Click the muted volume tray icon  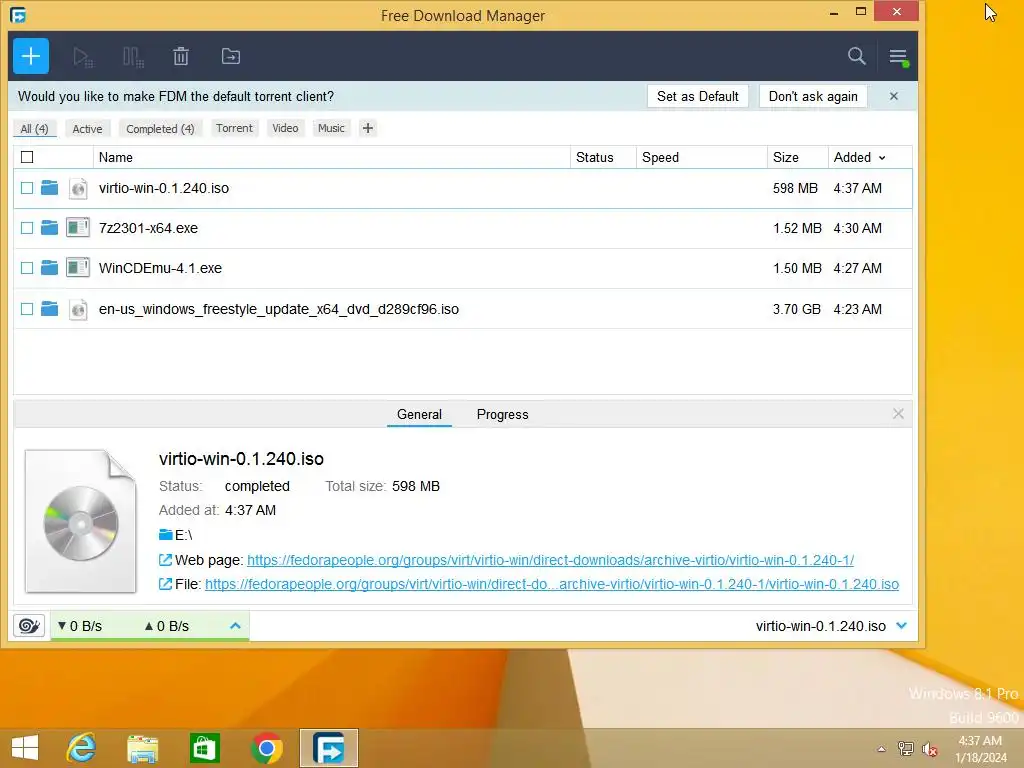click(x=929, y=749)
